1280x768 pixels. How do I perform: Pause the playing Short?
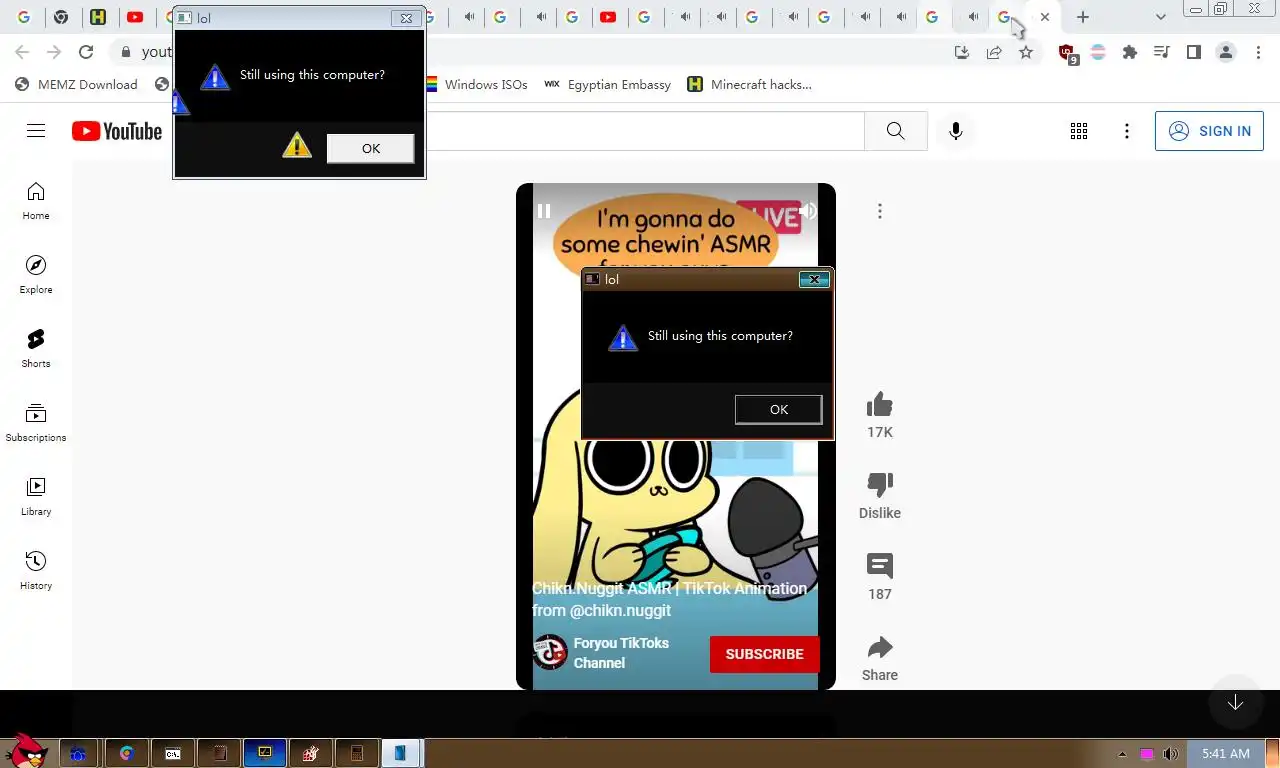point(544,211)
